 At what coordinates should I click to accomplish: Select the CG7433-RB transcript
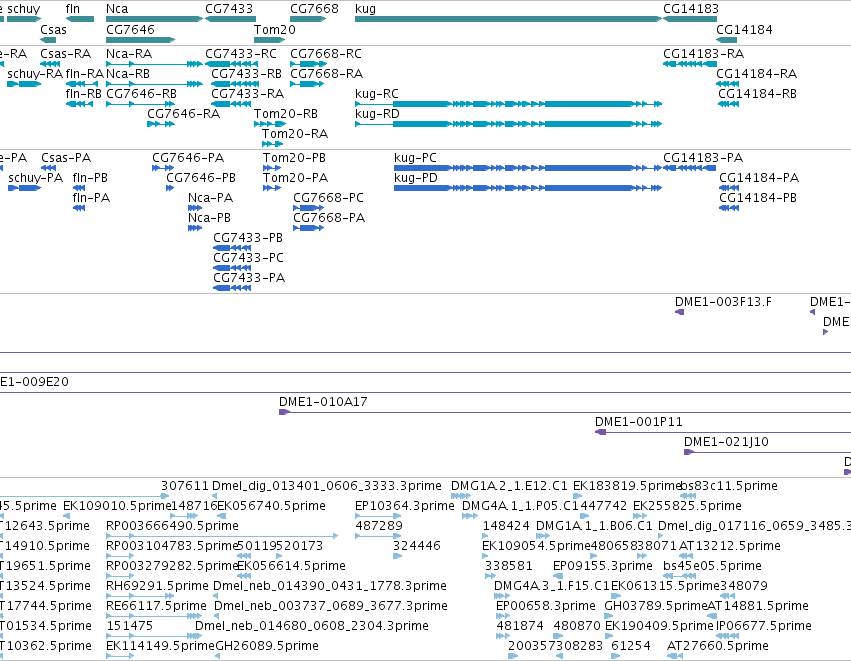coord(234,84)
